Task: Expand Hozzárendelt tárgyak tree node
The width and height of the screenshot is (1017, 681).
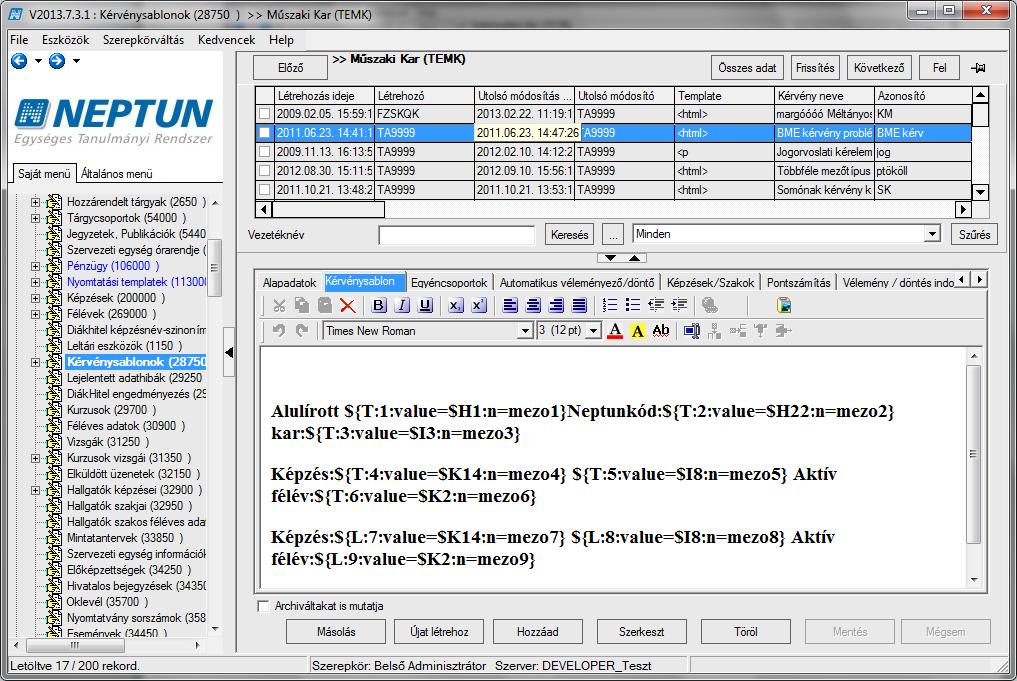Action: click(36, 202)
